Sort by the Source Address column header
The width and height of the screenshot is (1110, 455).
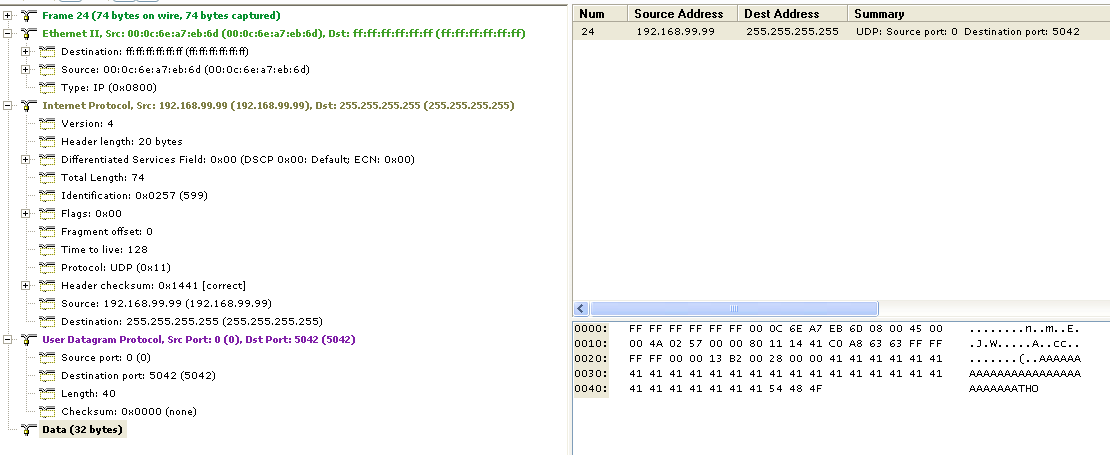(682, 13)
